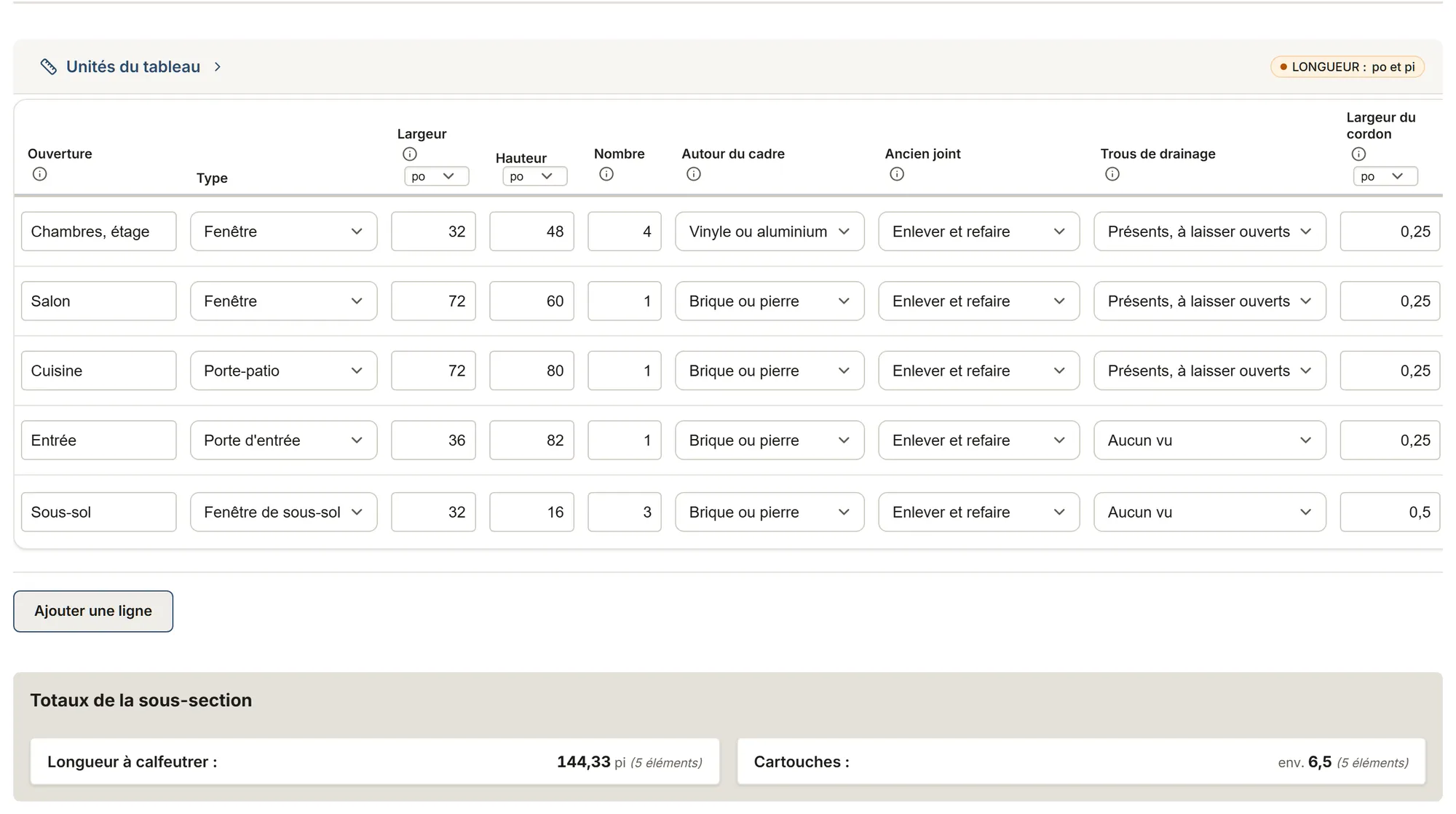Open the Largeur unit dropdown
Screen dimensions: 1456x814
coord(437,176)
